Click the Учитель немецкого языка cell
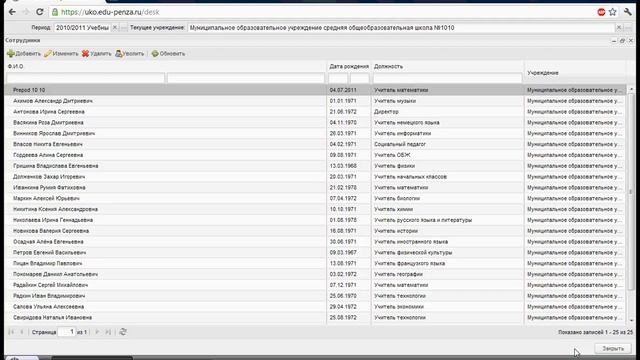 click(448, 122)
